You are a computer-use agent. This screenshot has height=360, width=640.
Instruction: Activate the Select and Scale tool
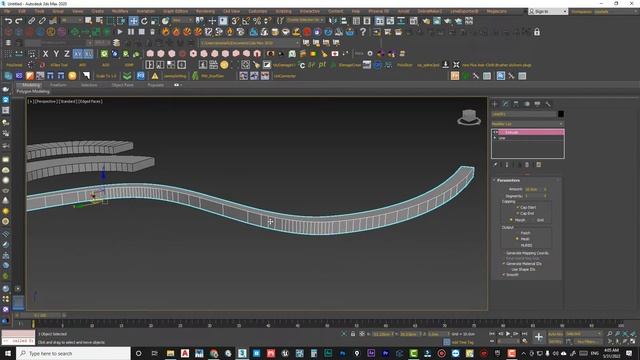pos(155,20)
